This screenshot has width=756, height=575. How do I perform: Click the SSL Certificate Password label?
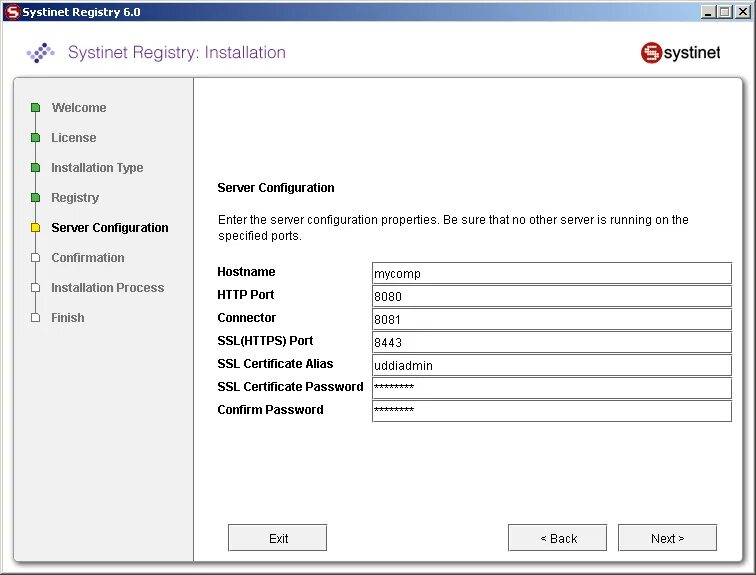290,387
